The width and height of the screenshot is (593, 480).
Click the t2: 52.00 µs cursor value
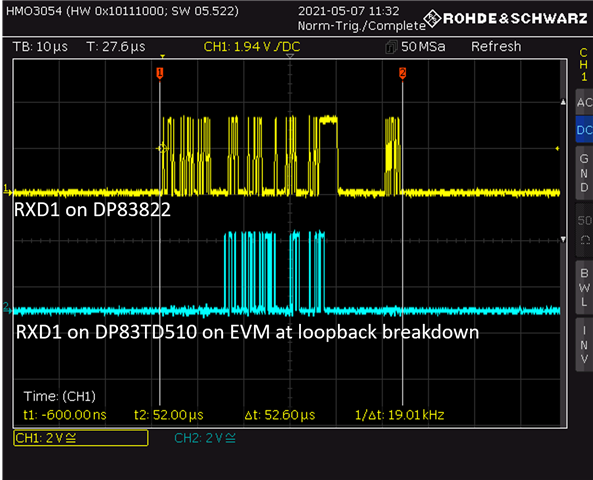tap(169, 415)
